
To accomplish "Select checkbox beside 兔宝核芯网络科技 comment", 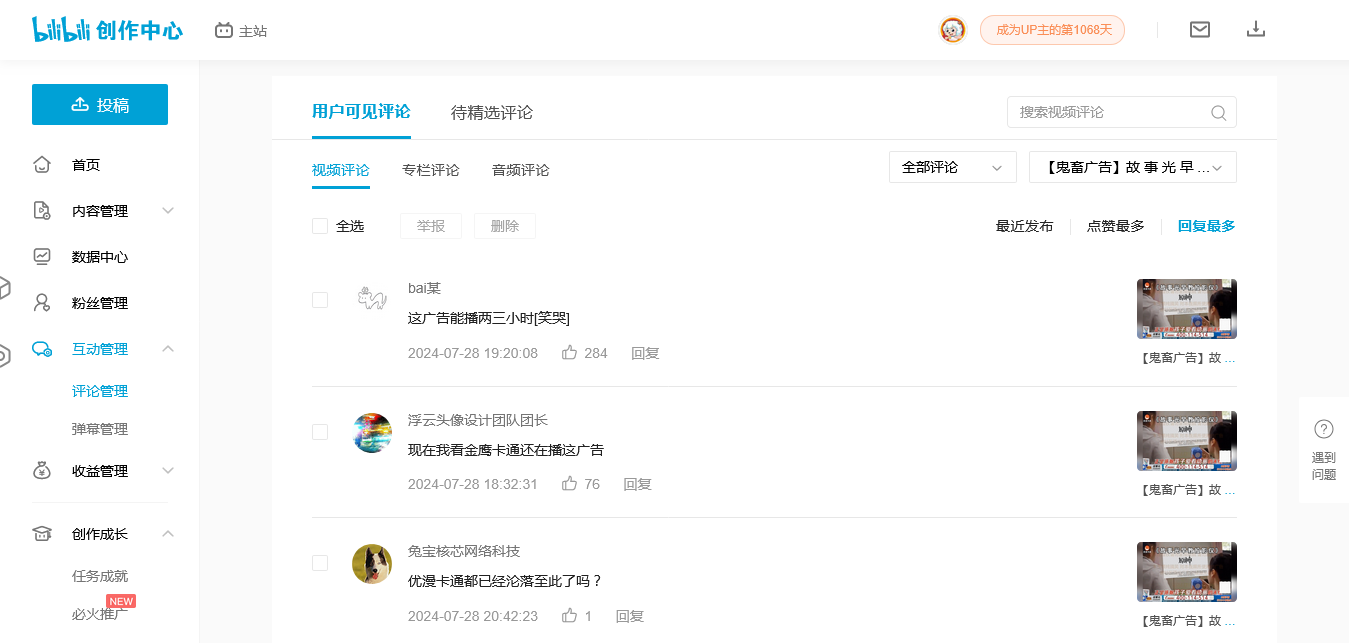I will coord(320,563).
